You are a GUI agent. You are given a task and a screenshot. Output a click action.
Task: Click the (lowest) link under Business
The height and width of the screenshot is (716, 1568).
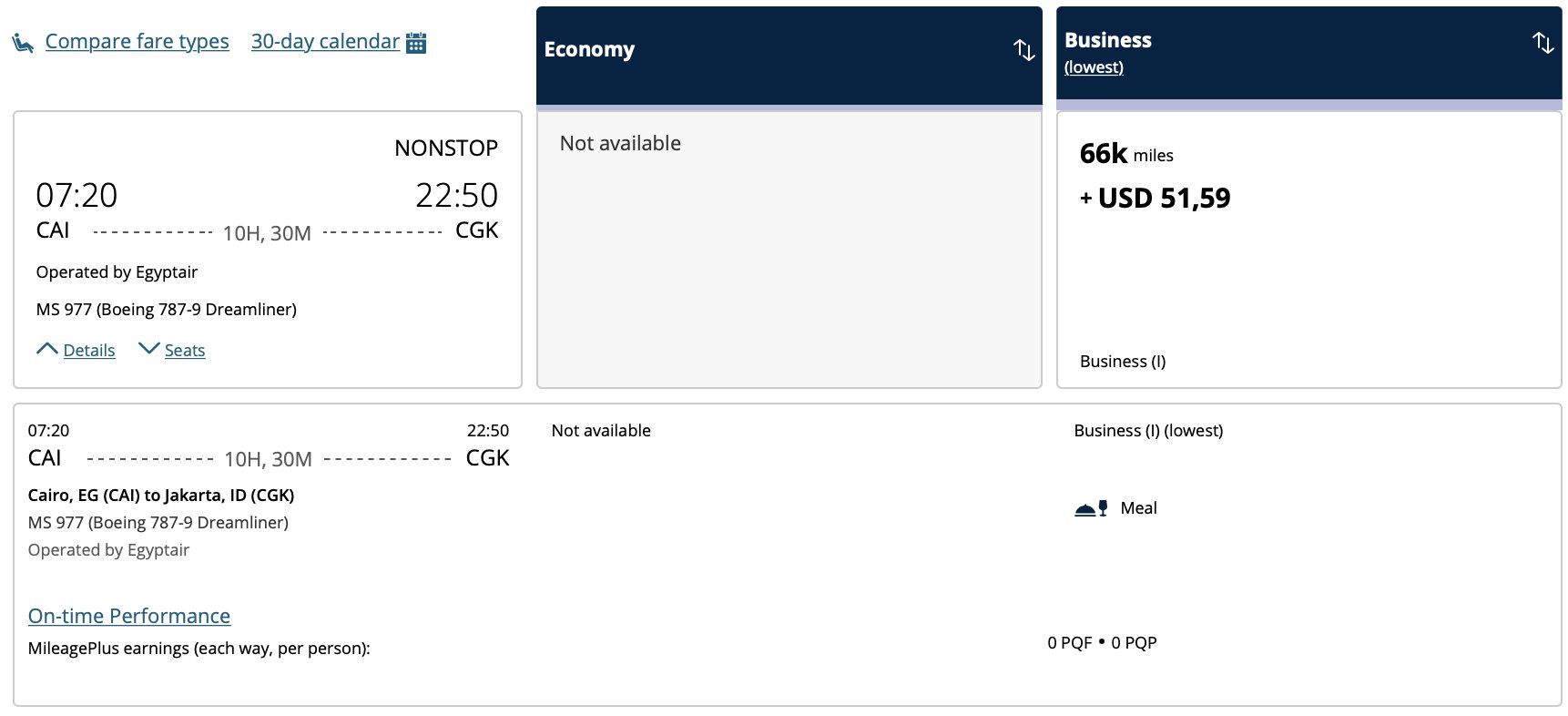coord(1094,67)
